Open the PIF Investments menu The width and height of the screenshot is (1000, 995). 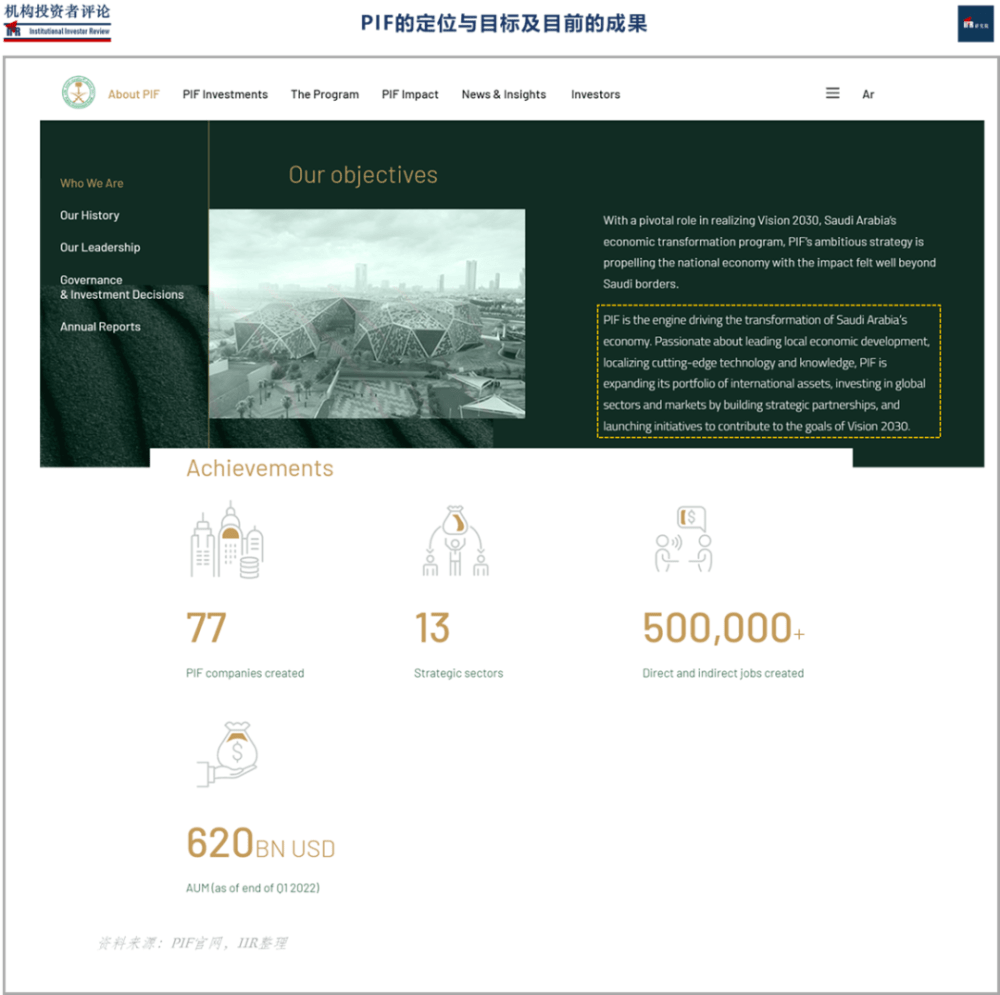pyautogui.click(x=225, y=94)
